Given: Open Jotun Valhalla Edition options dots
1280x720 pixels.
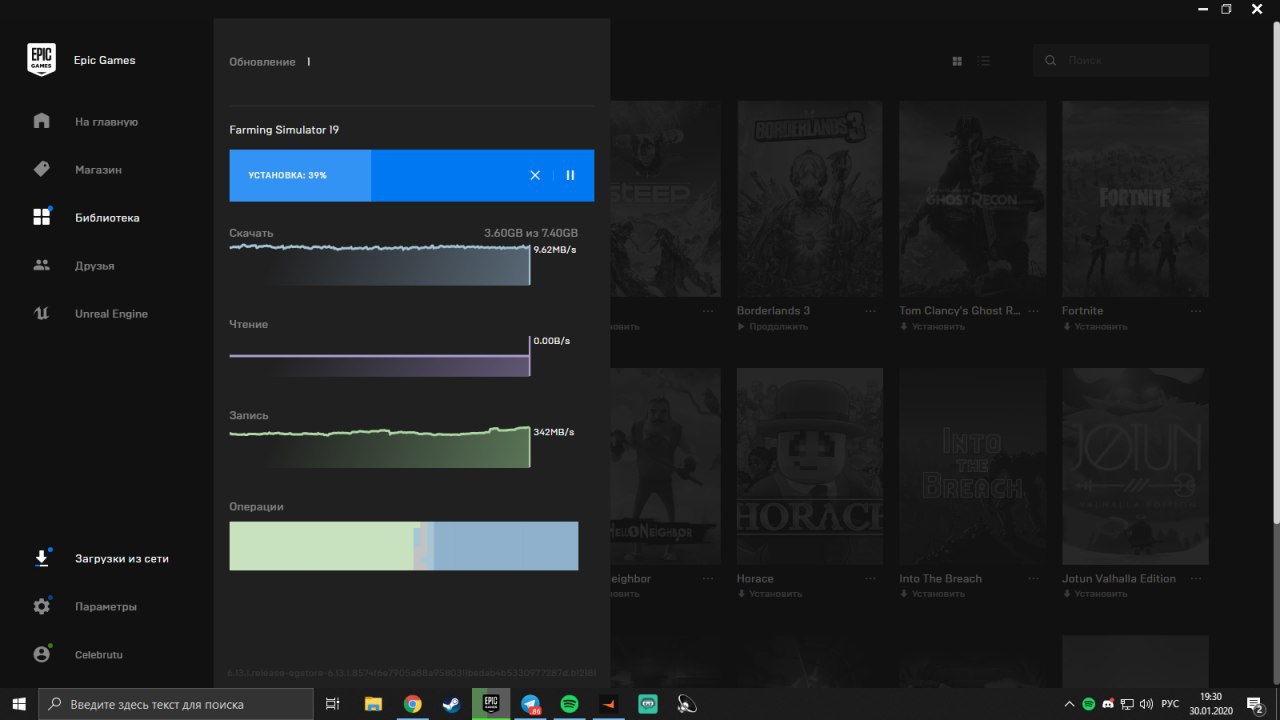Looking at the screenshot, I should click(x=1196, y=579).
